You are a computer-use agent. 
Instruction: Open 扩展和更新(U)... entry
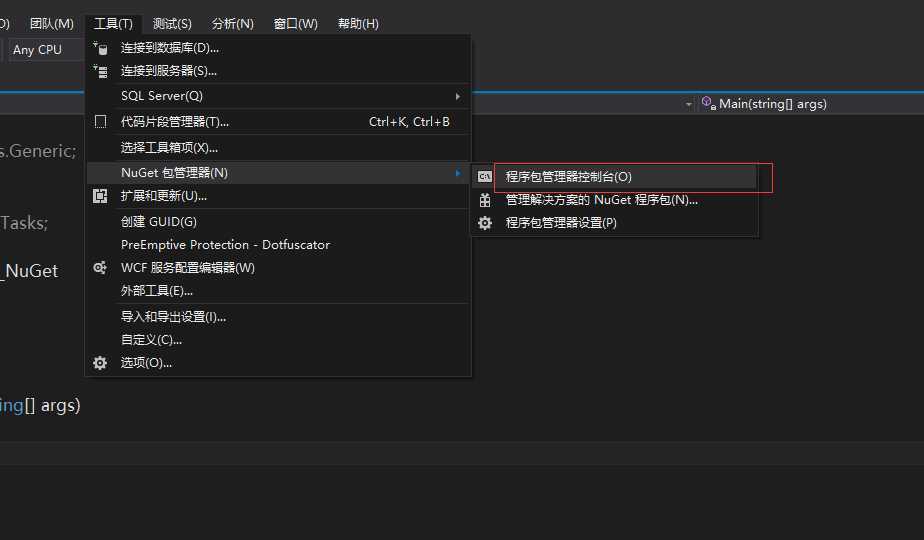pos(278,196)
